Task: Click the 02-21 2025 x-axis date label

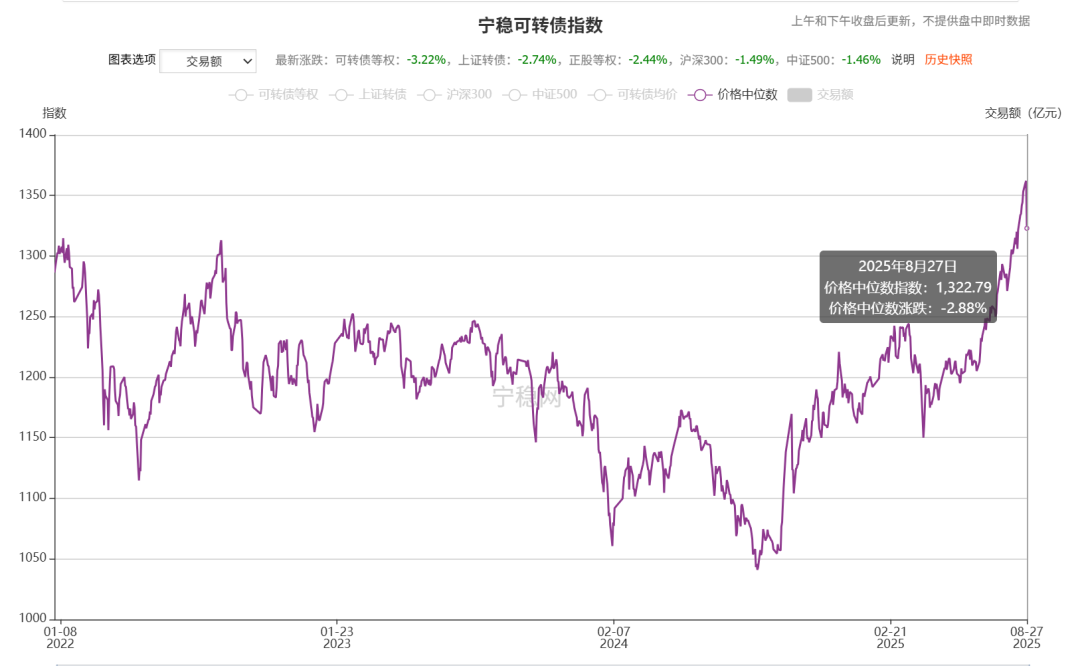Action: click(x=891, y=637)
